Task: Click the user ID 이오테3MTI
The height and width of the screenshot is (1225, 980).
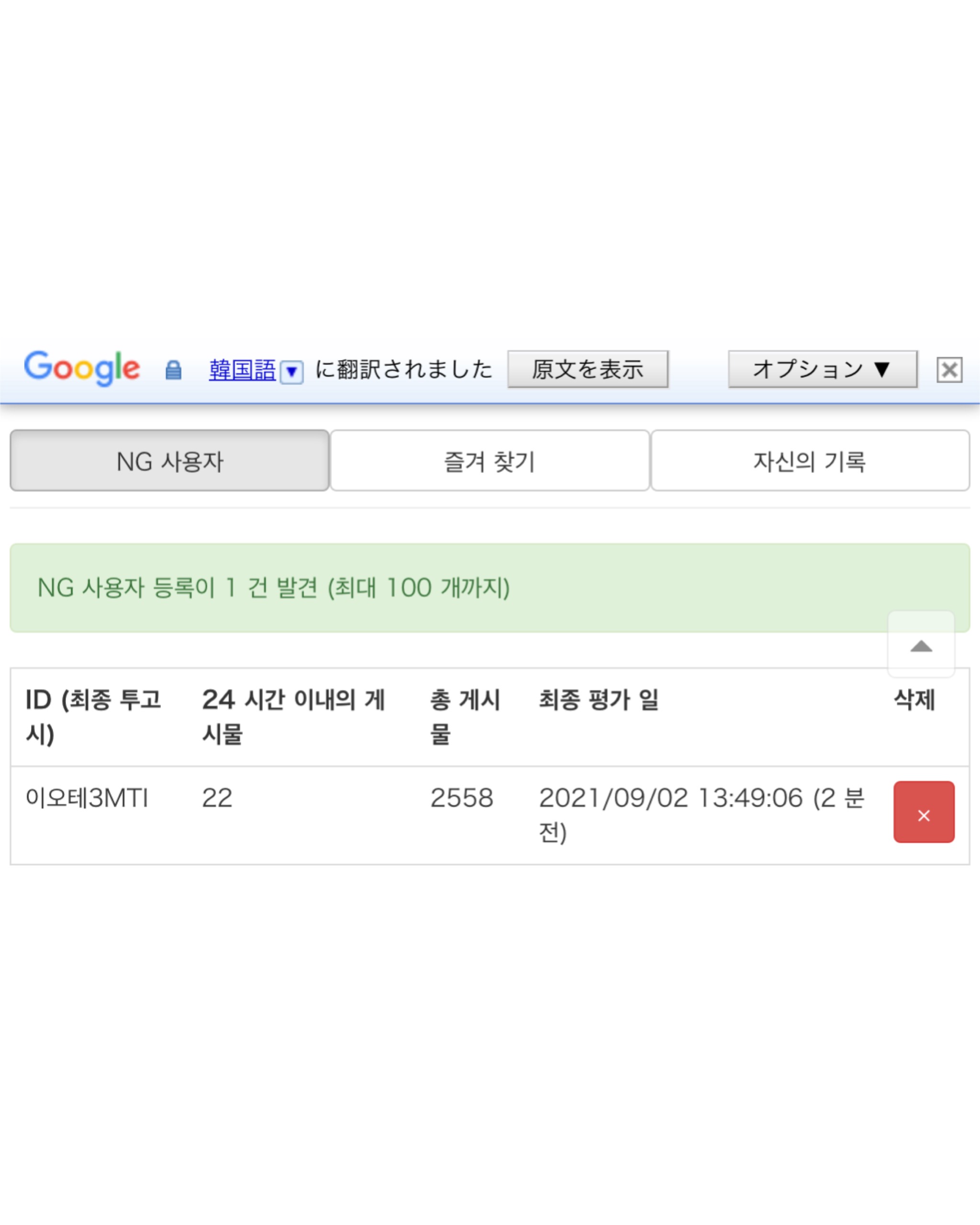Action: coord(87,798)
